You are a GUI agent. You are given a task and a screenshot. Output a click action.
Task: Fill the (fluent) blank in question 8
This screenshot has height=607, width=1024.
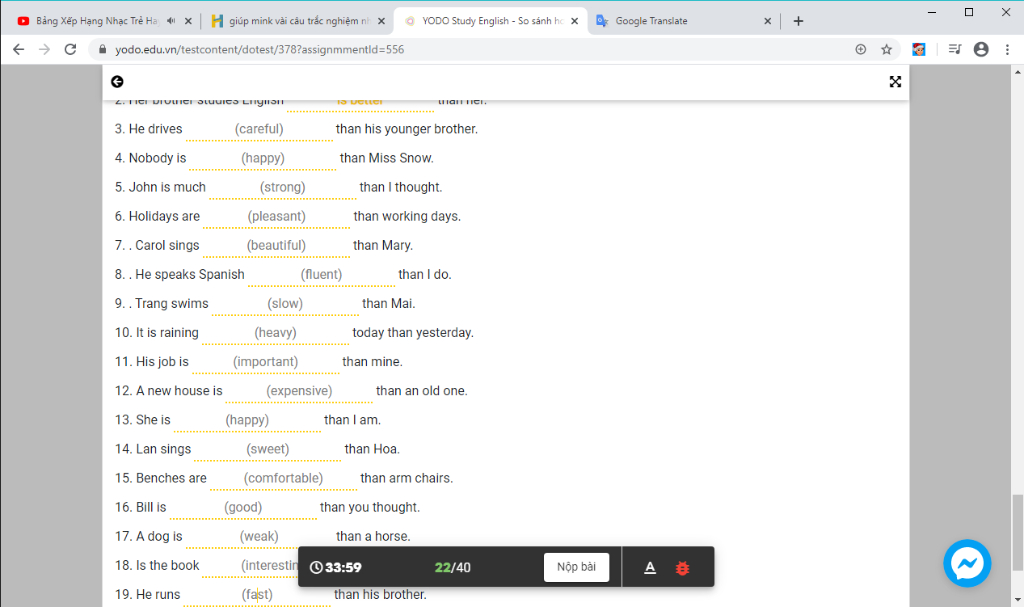point(321,275)
